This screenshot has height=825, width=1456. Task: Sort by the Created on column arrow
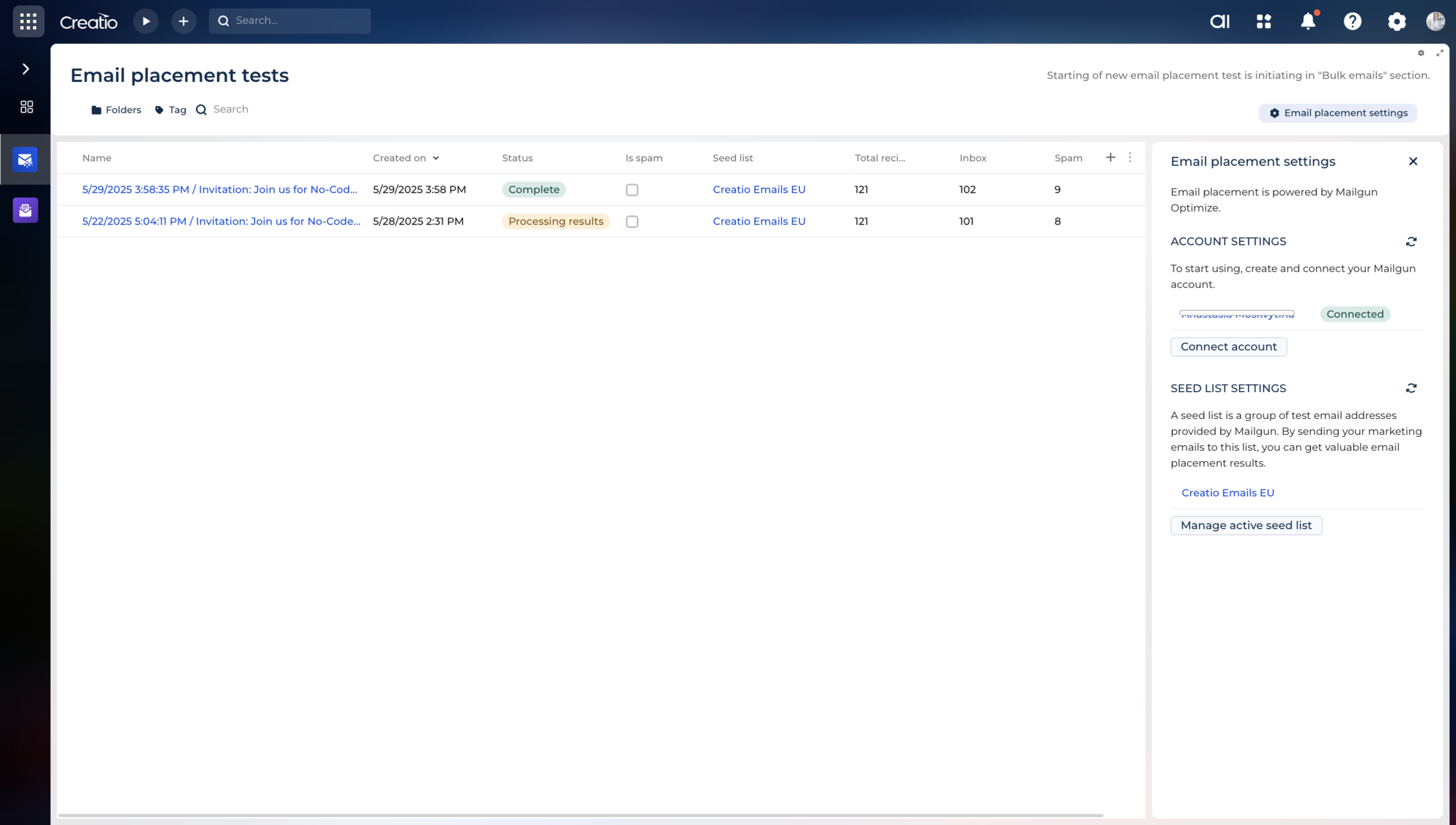(x=435, y=158)
